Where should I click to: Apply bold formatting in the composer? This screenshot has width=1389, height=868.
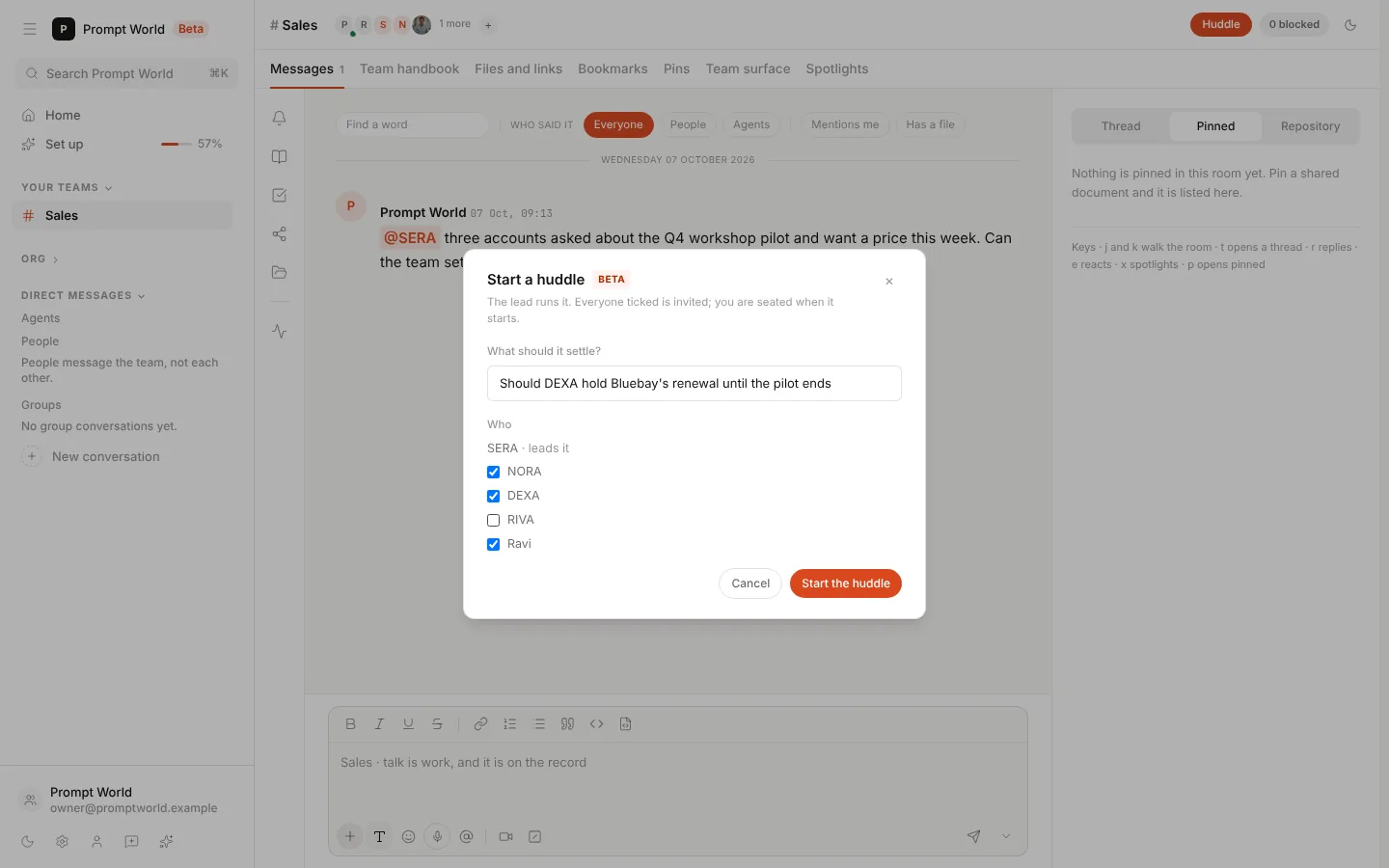[x=351, y=724]
